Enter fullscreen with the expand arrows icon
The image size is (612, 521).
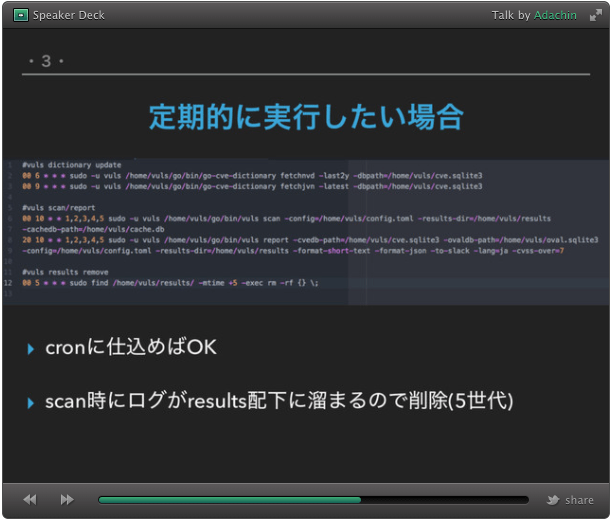(x=595, y=15)
